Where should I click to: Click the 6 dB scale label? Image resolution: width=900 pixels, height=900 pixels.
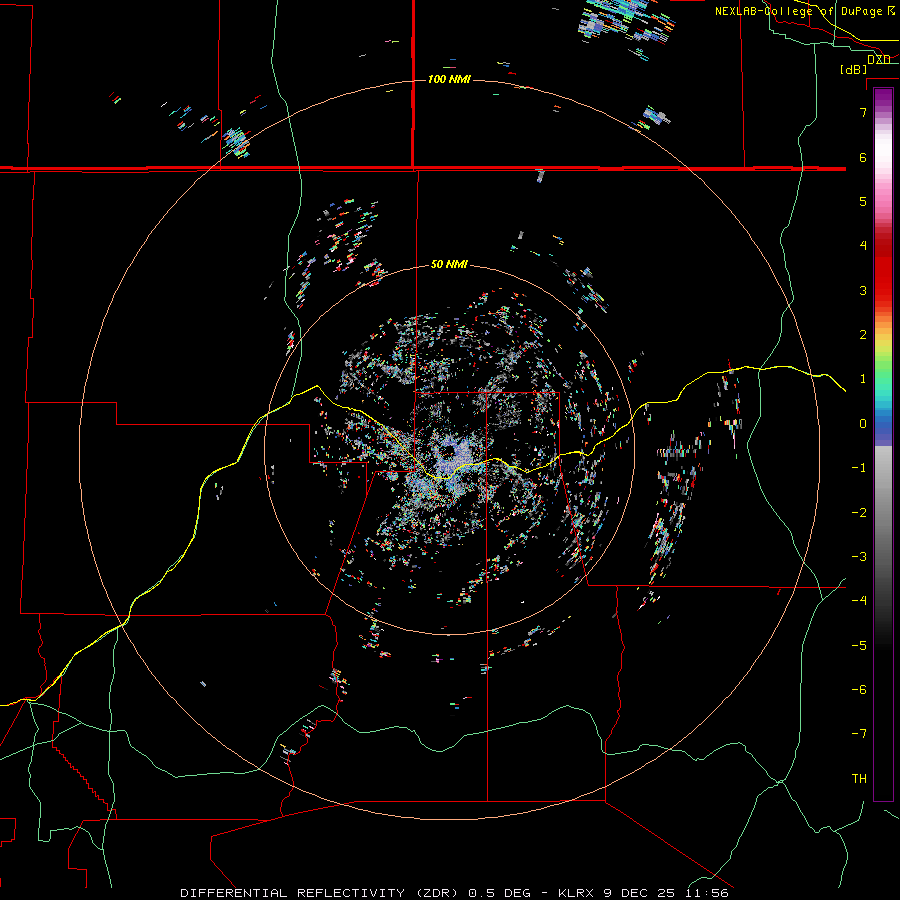[863, 157]
